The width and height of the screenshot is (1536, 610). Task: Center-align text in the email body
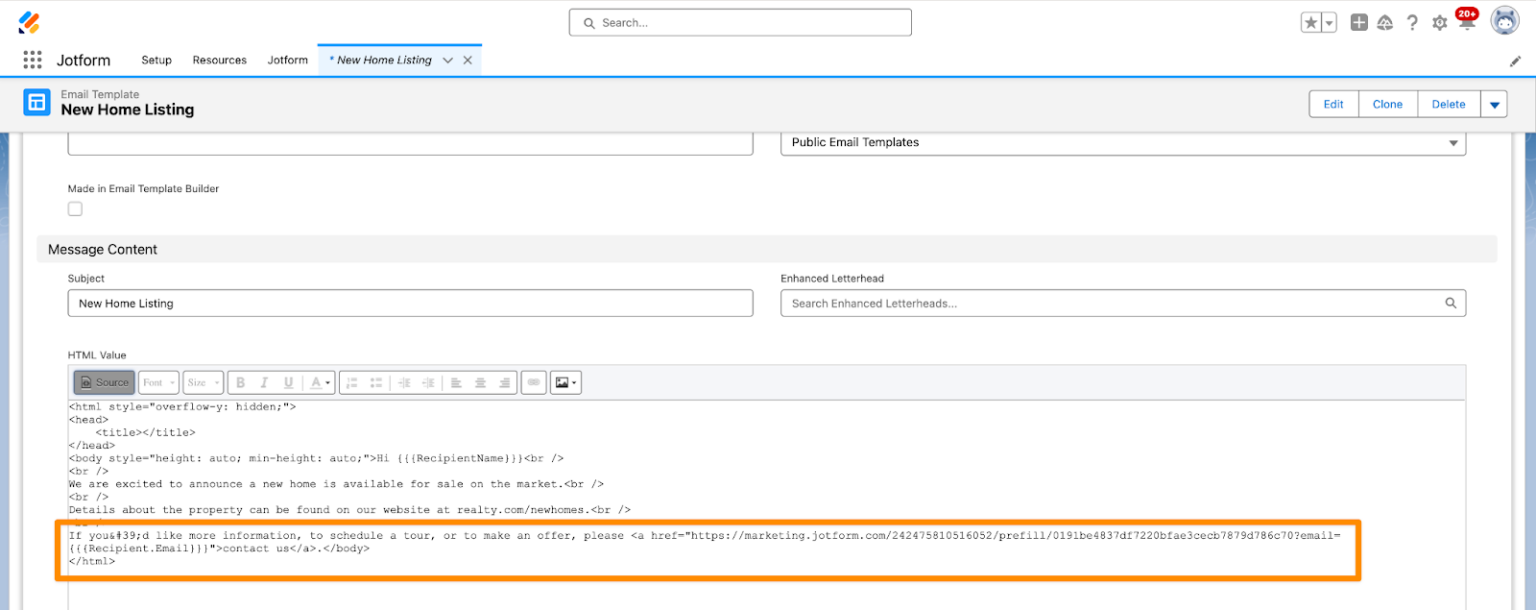(x=481, y=382)
